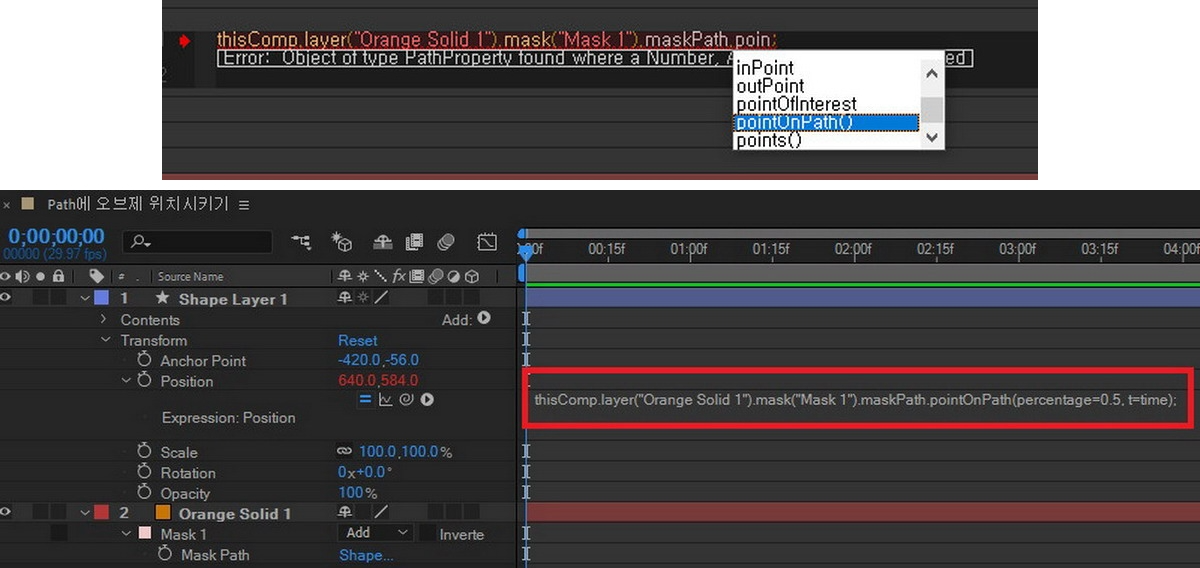The height and width of the screenshot is (568, 1200).
Task: Click the current timecode 0;00;00;00
Action: pyautogui.click(x=56, y=237)
